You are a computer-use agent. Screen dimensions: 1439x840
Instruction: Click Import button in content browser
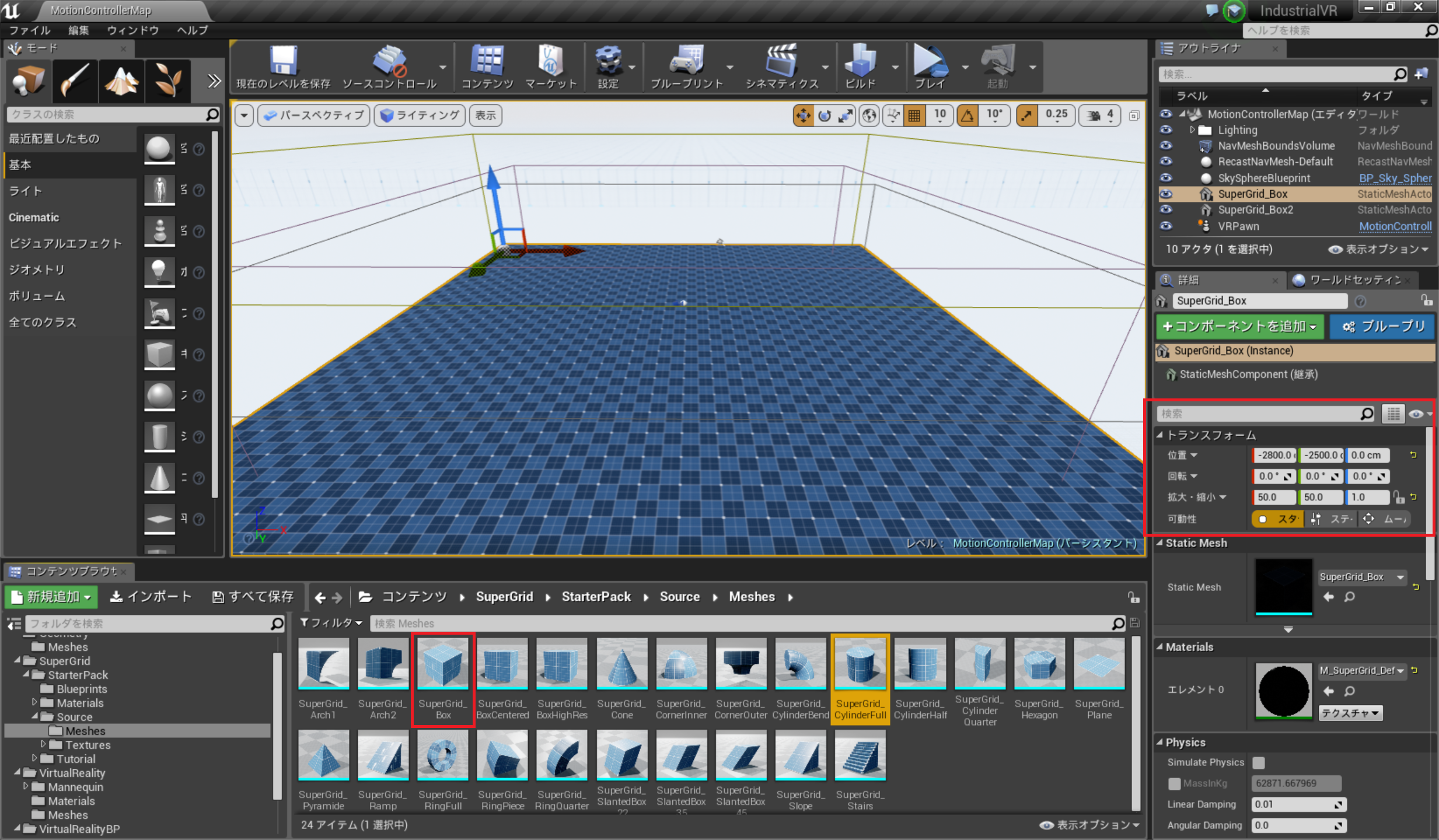pos(151,597)
